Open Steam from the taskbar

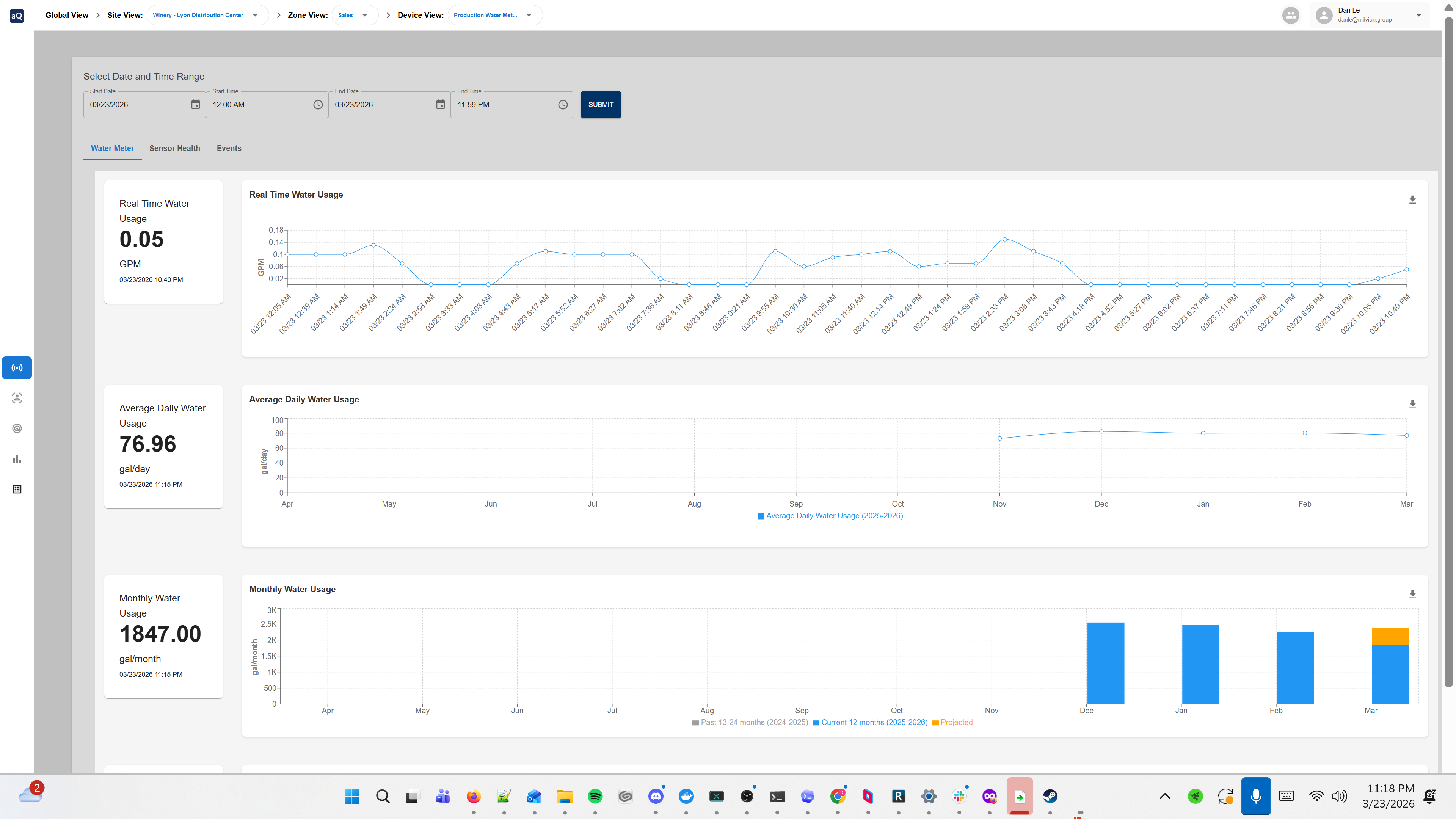tap(1050, 796)
